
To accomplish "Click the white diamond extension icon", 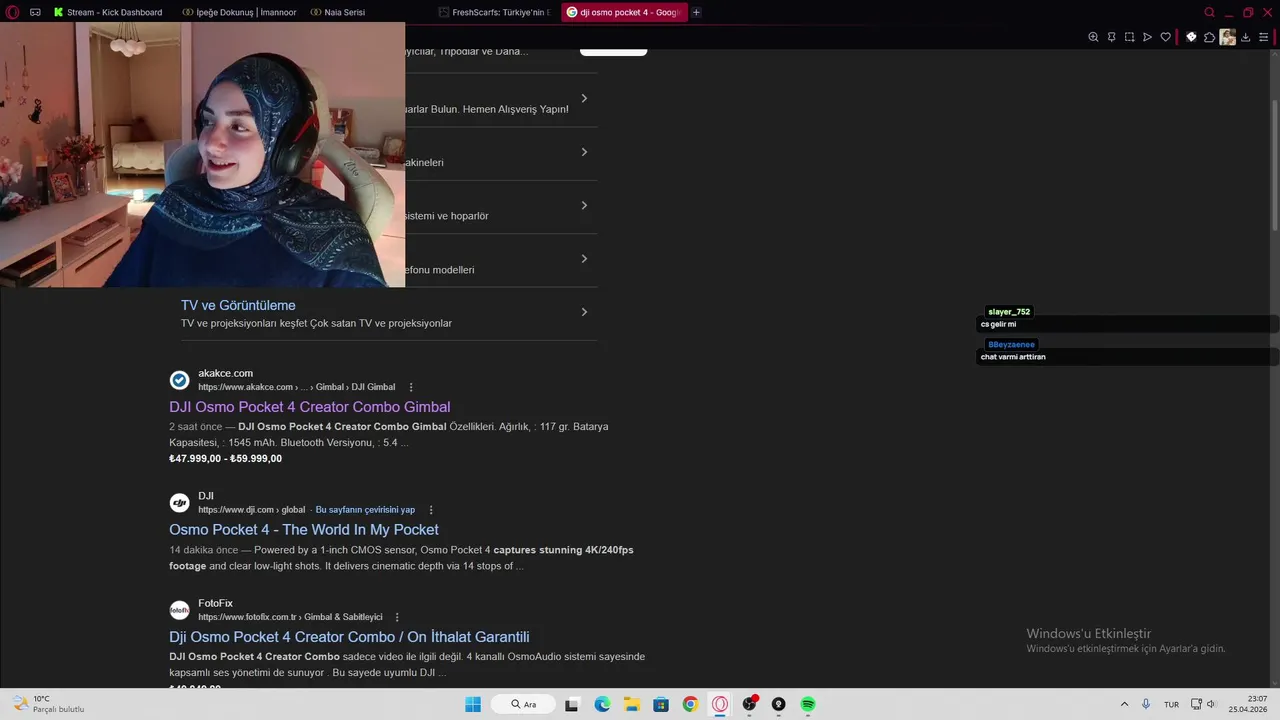I will pos(1191,37).
